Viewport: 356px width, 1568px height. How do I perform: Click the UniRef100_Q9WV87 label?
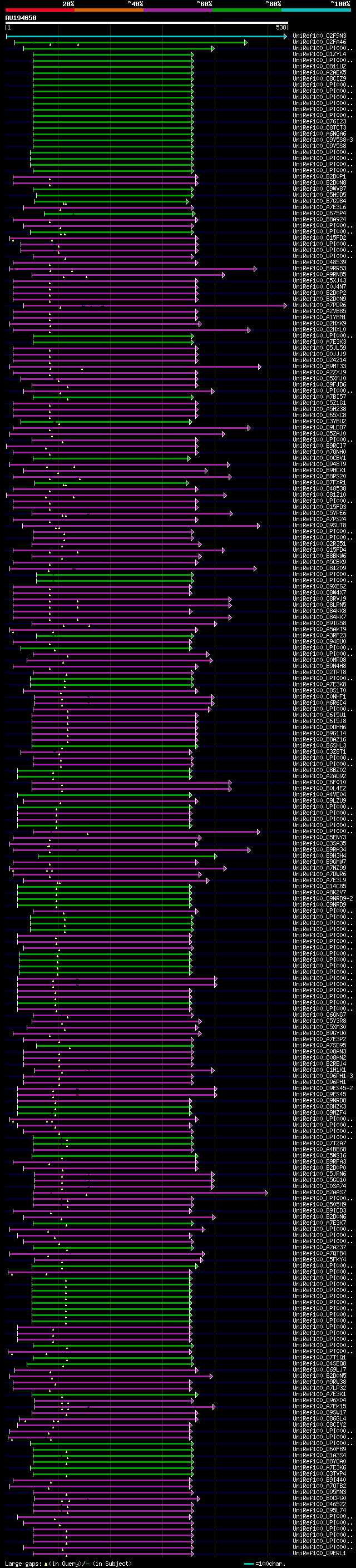[x=319, y=189]
